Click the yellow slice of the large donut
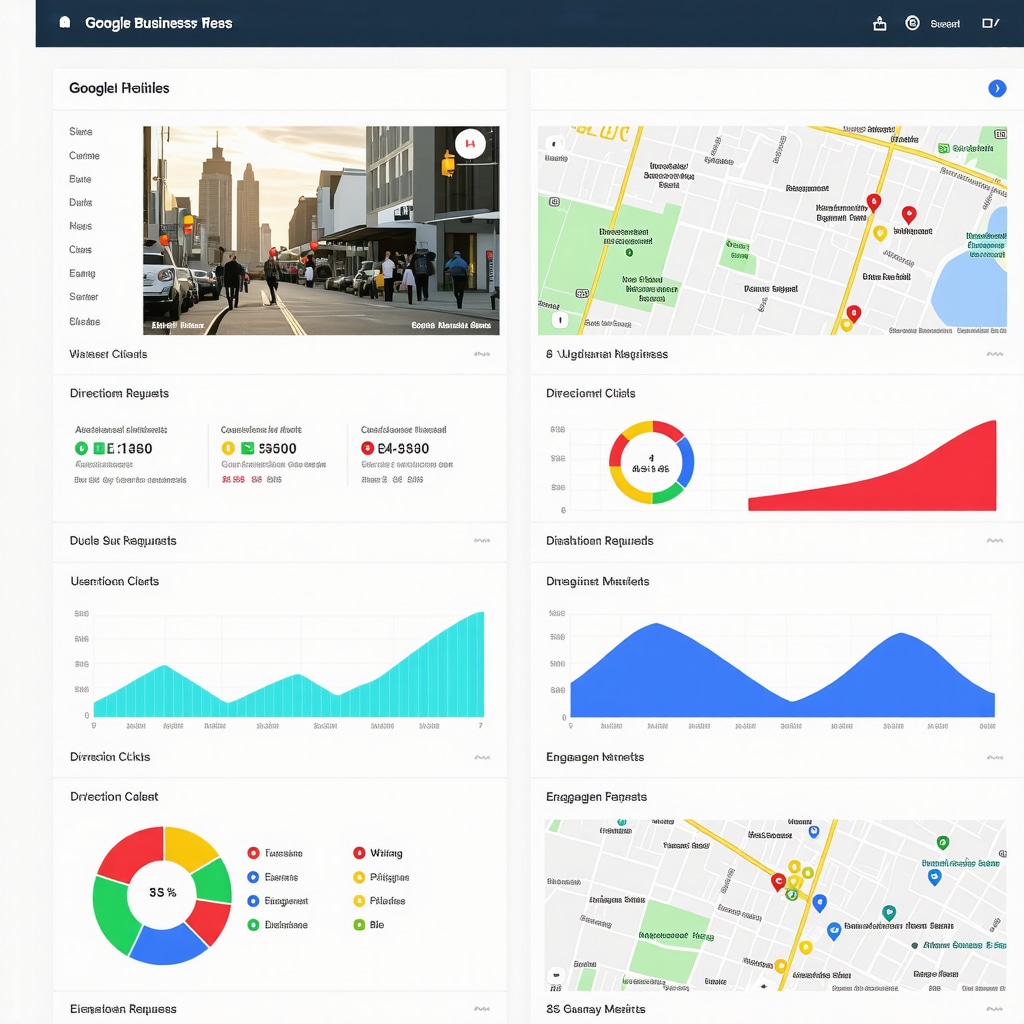The height and width of the screenshot is (1024, 1024). tap(188, 847)
